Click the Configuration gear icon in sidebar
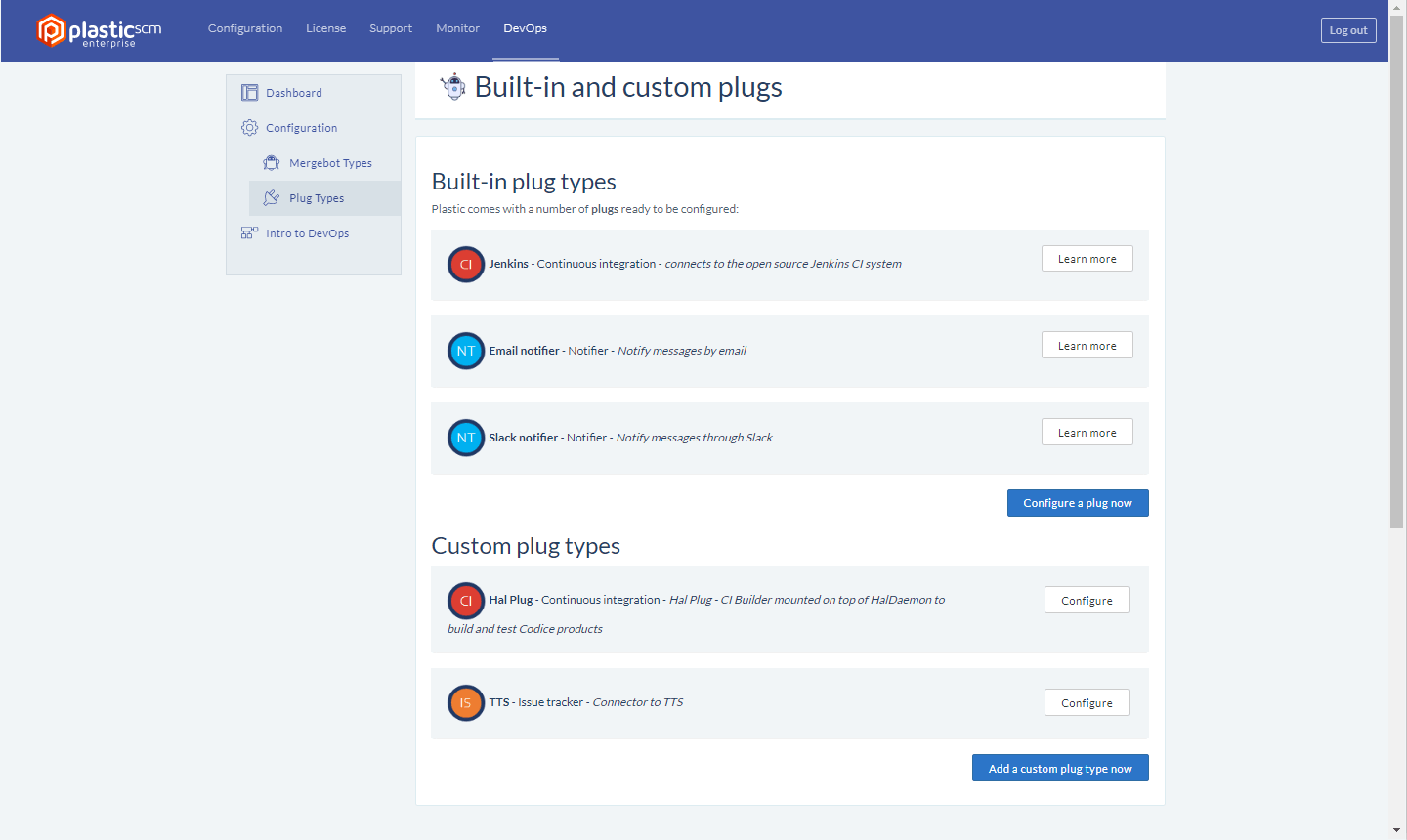The width and height of the screenshot is (1407, 840). 250,128
